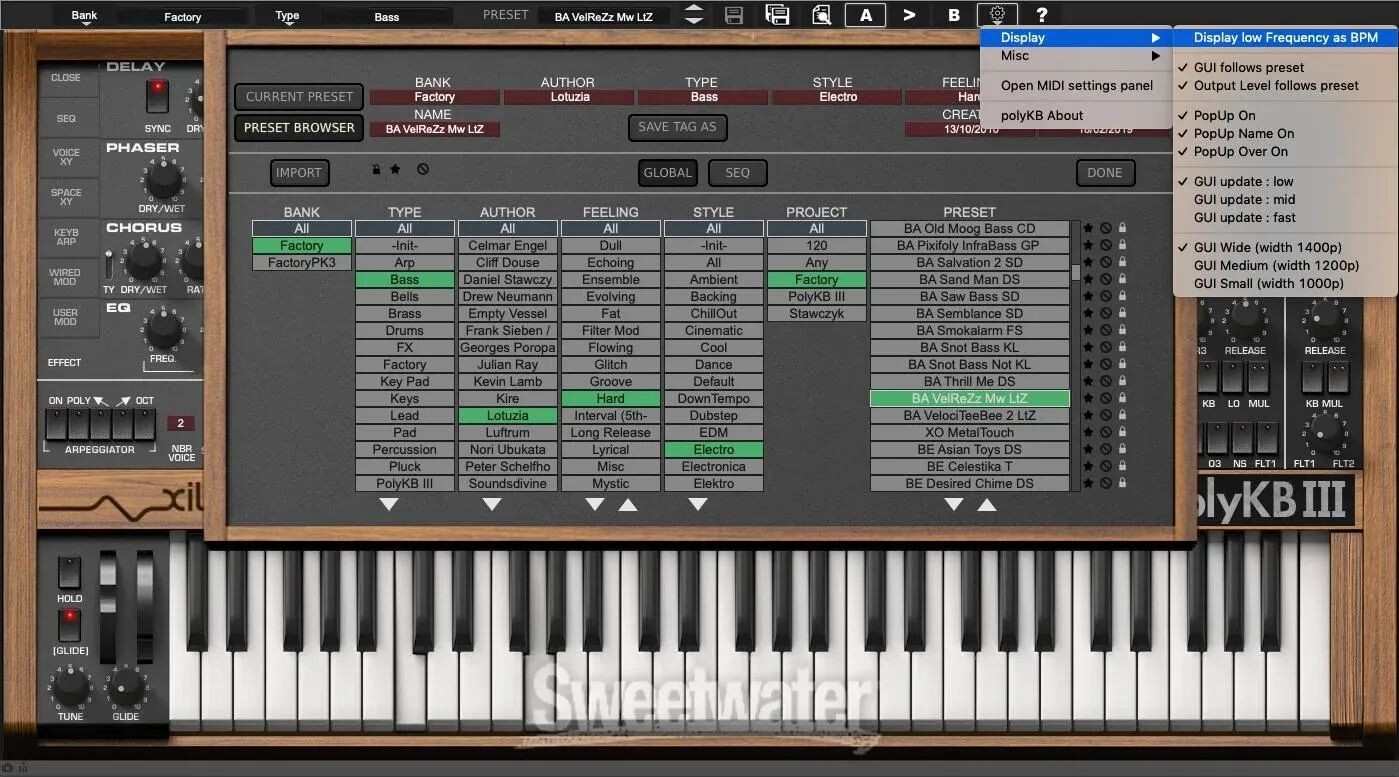Open the Type dropdown in top bar
This screenshot has height=777, width=1399.
(x=287, y=16)
